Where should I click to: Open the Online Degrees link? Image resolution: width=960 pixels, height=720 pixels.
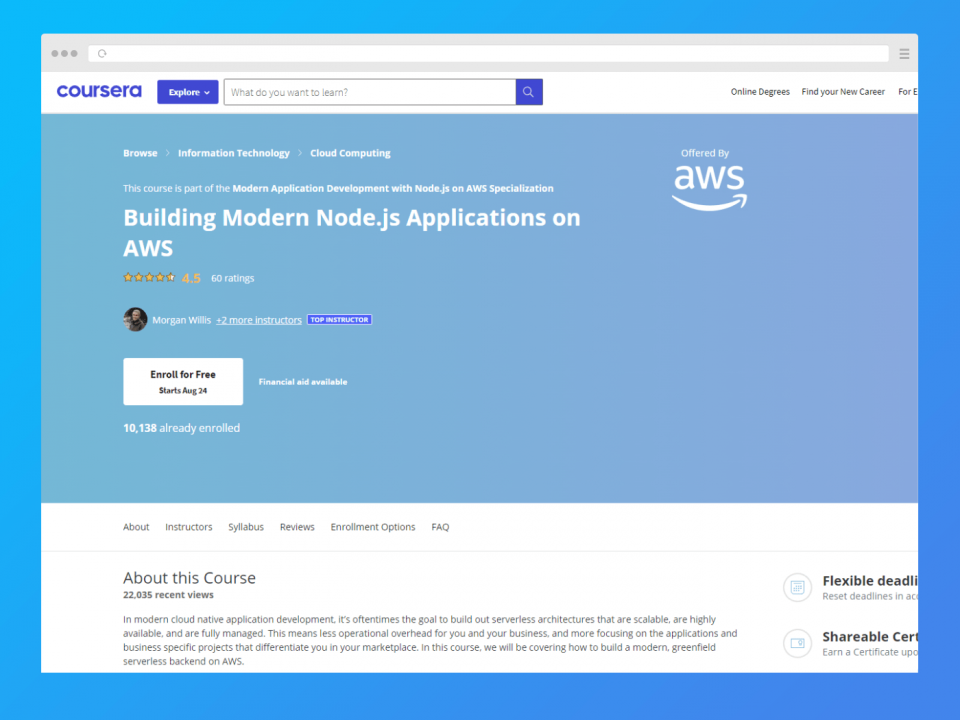pyautogui.click(x=760, y=92)
